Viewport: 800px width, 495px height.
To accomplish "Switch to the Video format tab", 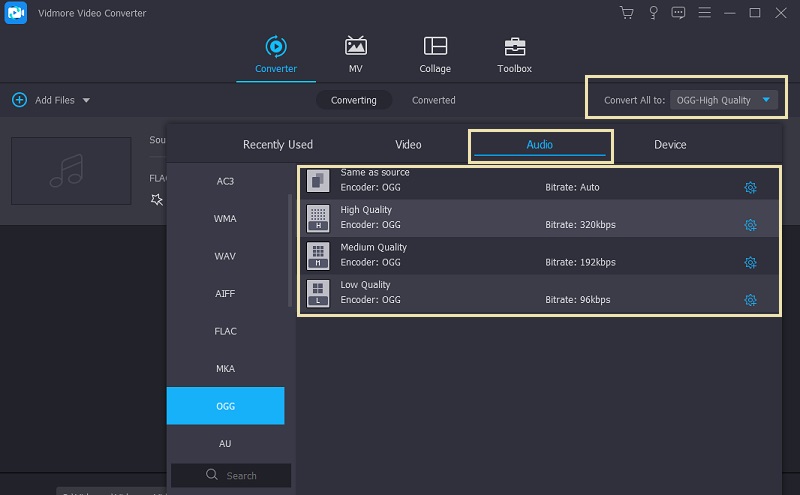I will coord(408,145).
